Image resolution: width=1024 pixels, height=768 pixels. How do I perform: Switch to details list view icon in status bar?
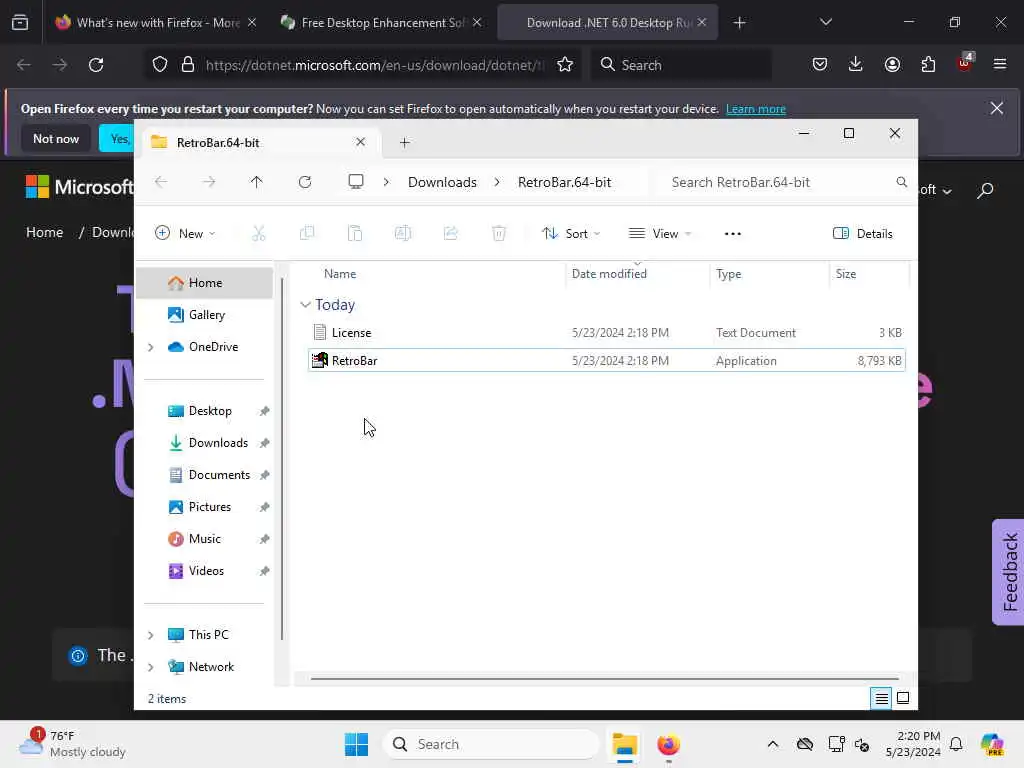point(881,699)
